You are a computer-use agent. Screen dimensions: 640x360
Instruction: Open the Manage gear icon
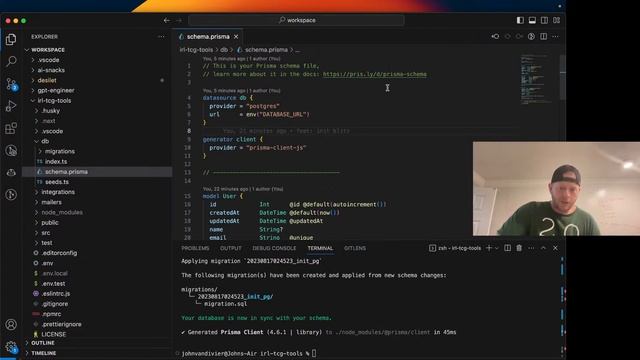11,347
